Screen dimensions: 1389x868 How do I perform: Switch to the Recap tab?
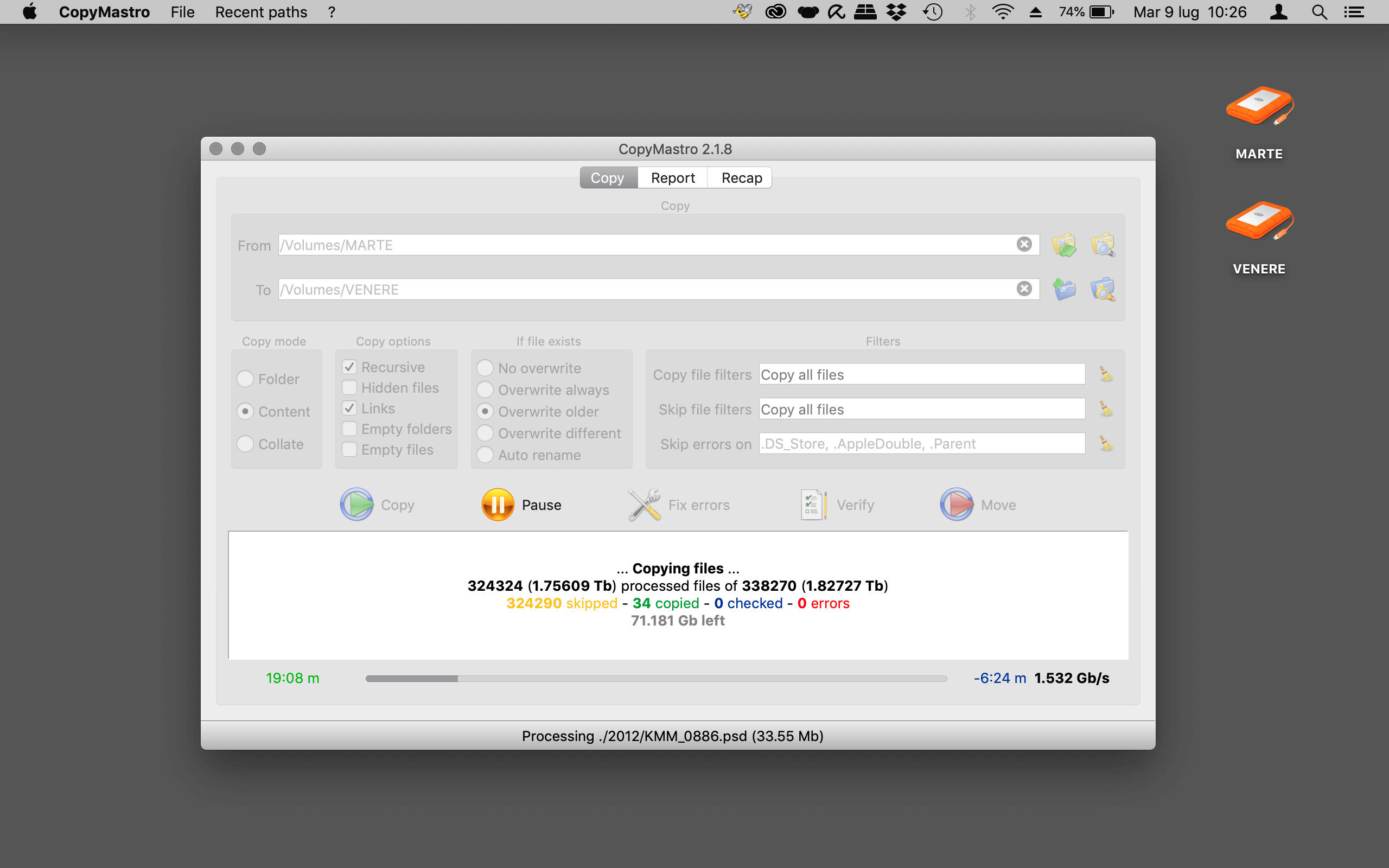741,178
